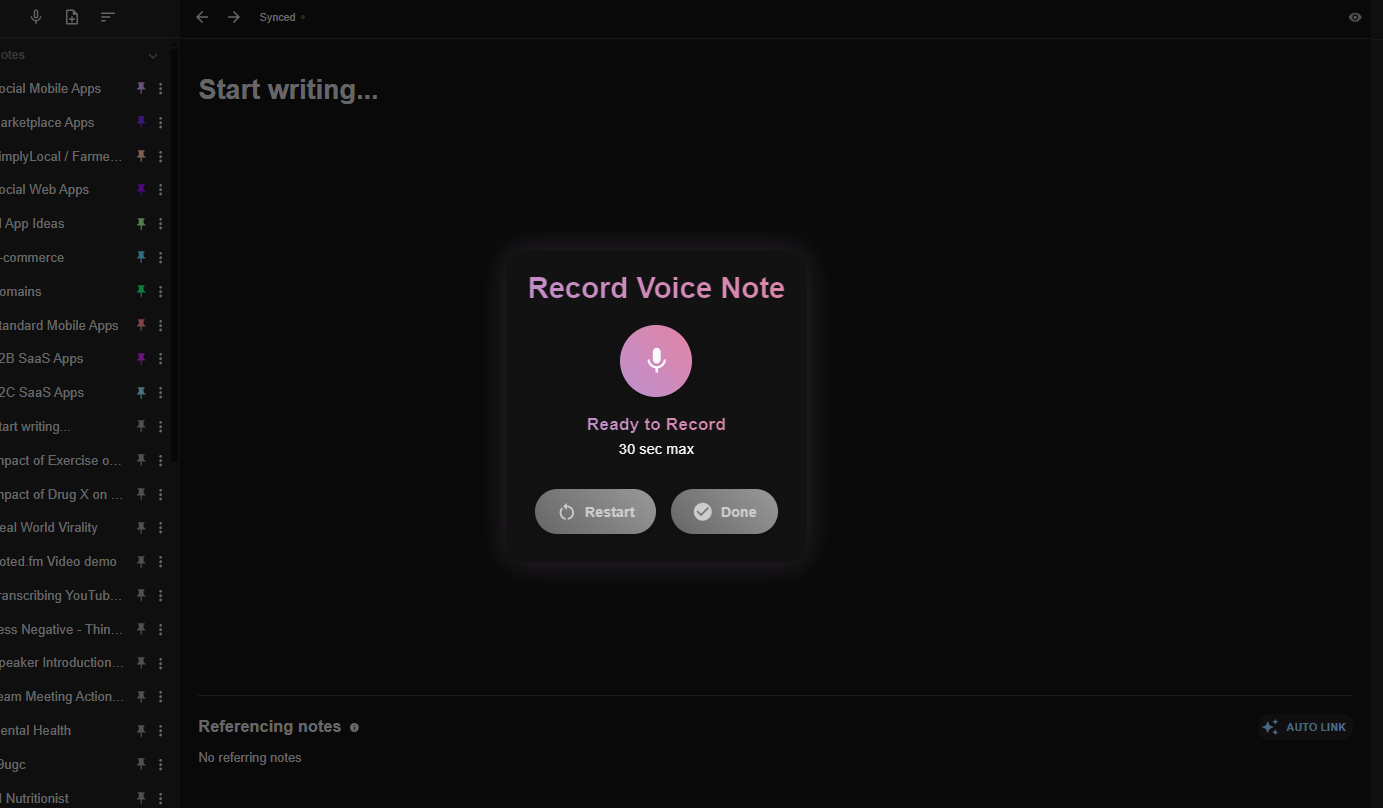Open the three-dot menu for Noted.fm Video demo

160,561
